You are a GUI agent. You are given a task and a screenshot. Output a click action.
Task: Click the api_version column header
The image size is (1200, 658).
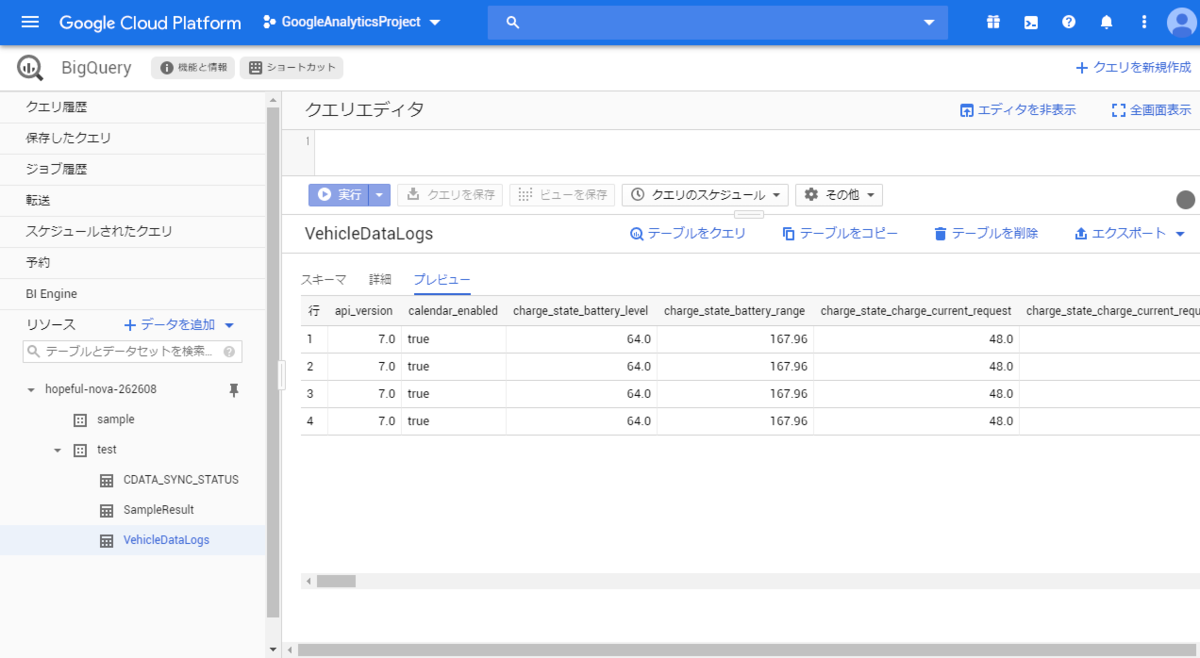(364, 311)
